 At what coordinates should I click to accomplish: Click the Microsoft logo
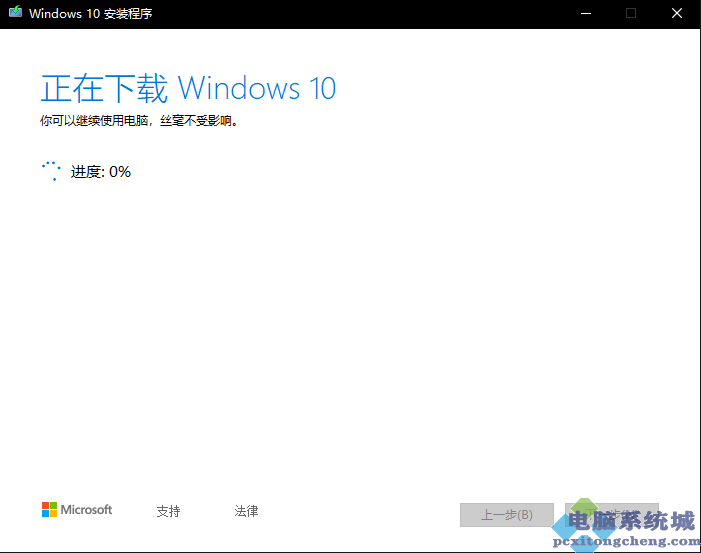(77, 510)
